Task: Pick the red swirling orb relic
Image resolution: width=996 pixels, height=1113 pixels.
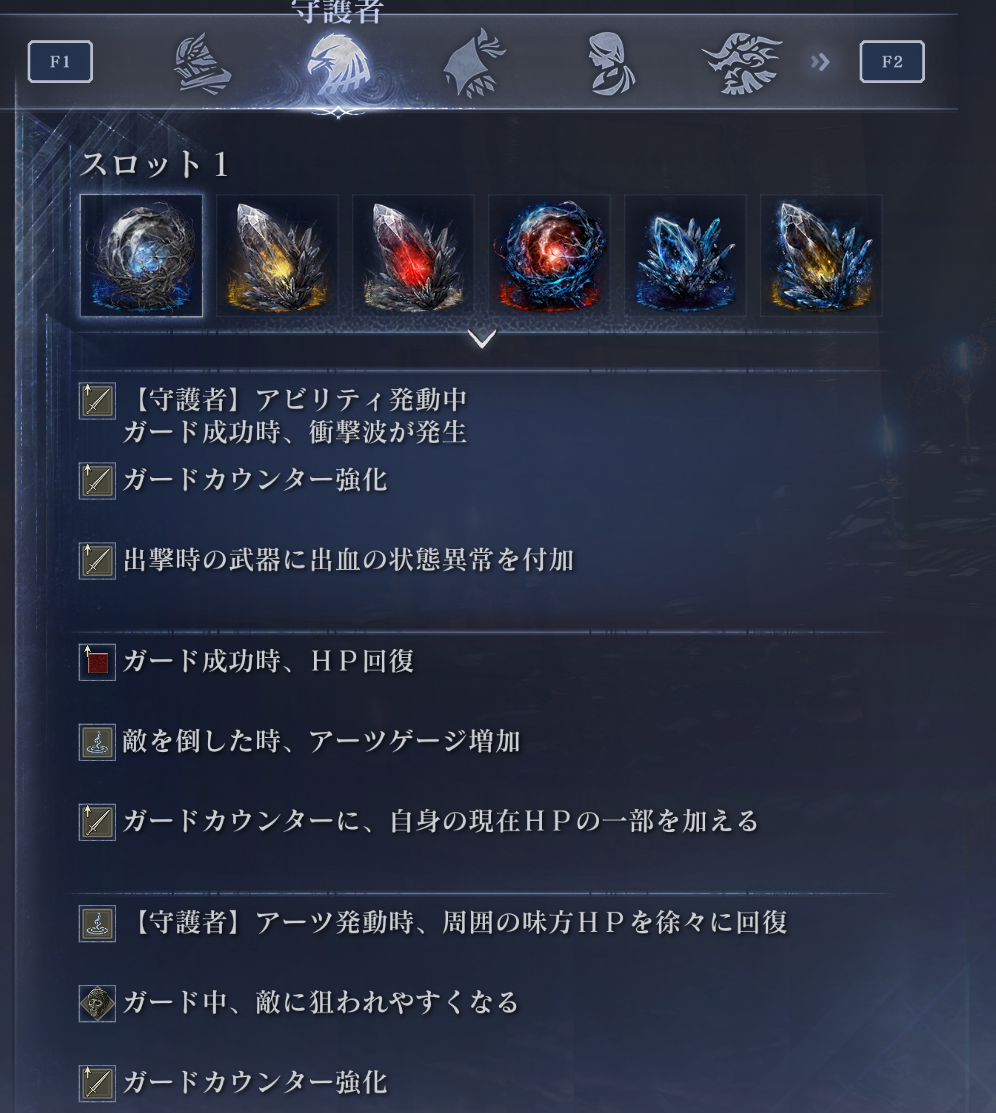Action: pos(549,255)
